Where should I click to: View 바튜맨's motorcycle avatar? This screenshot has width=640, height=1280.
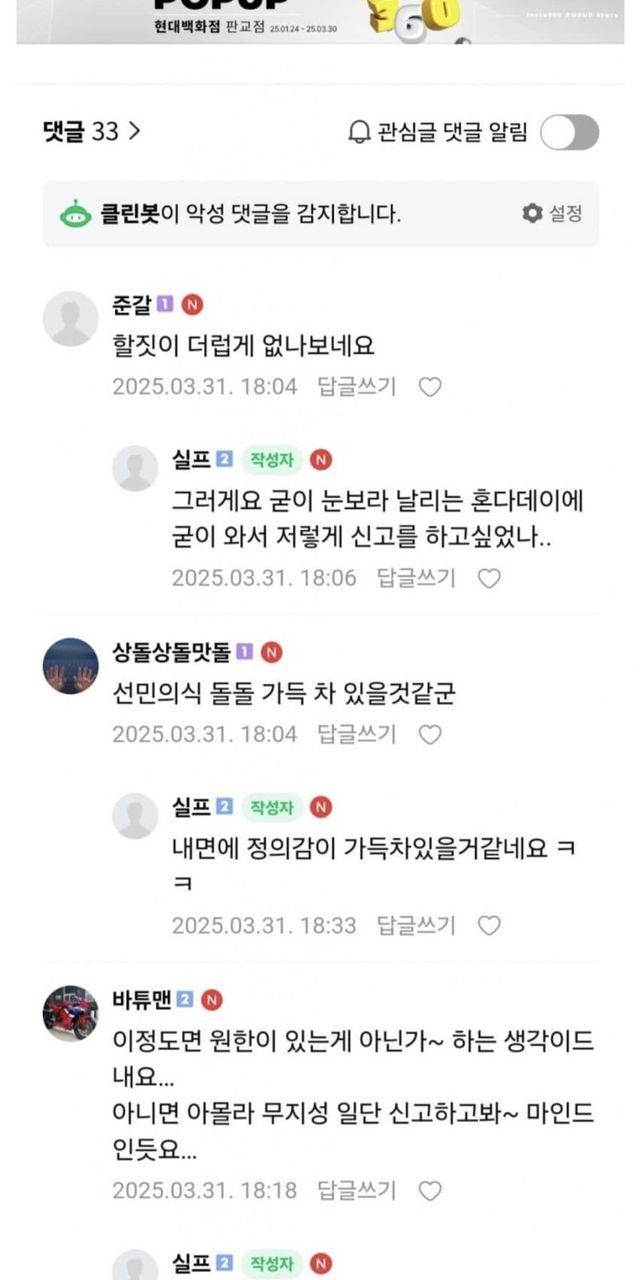[x=71, y=1012]
